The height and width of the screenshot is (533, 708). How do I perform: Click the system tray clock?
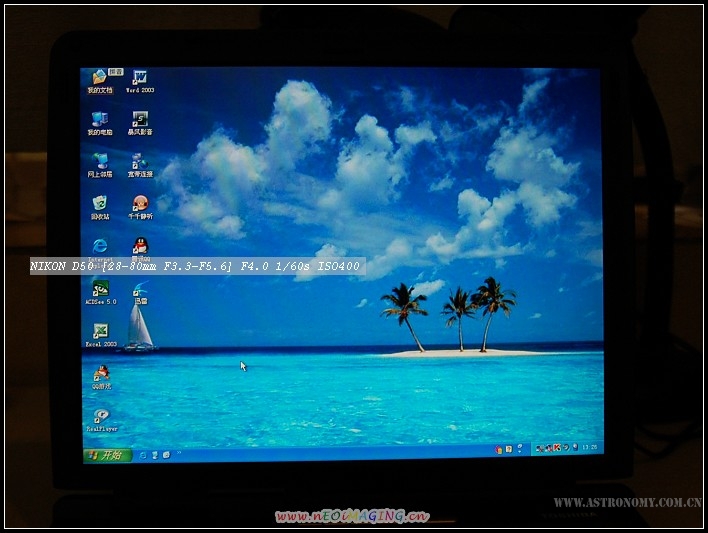pyautogui.click(x=589, y=448)
